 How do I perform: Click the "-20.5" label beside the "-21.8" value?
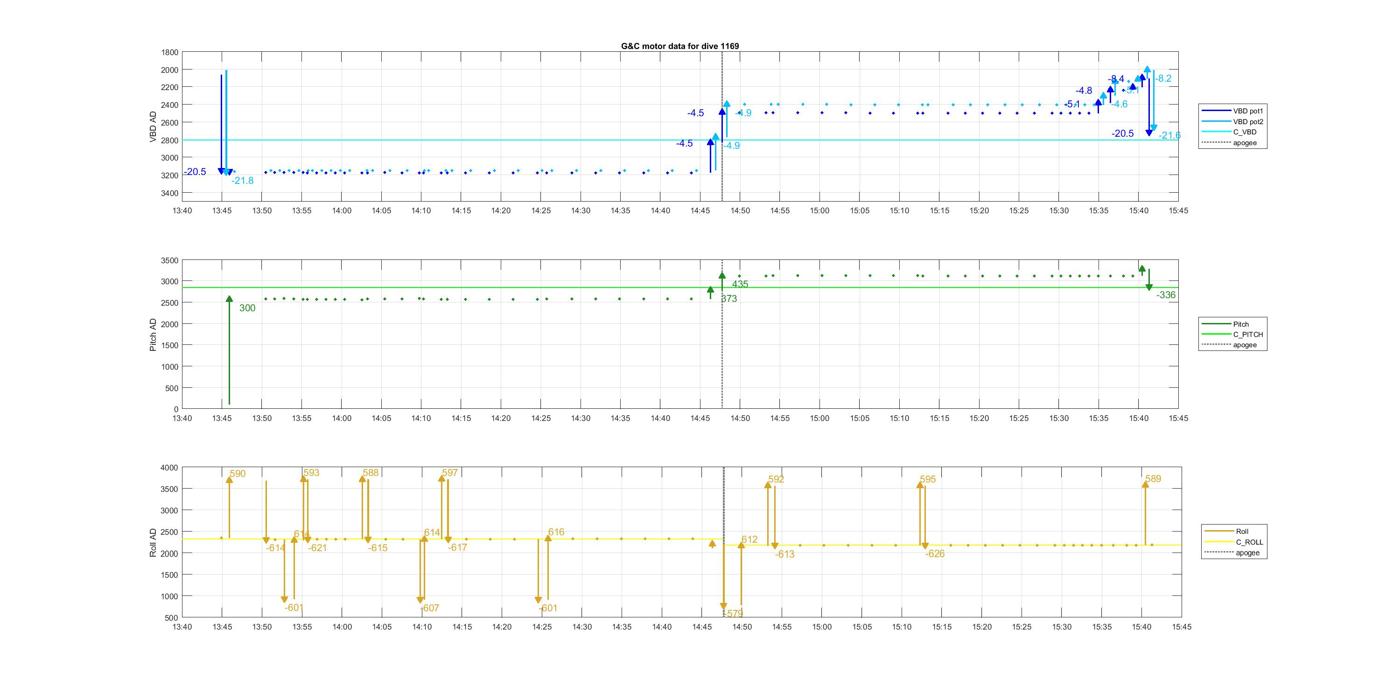tap(195, 172)
